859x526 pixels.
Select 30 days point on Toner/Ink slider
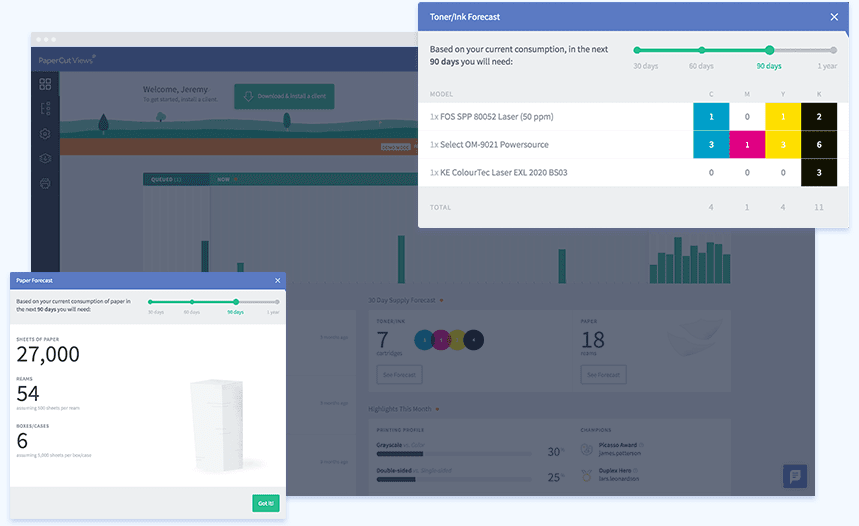click(637, 50)
